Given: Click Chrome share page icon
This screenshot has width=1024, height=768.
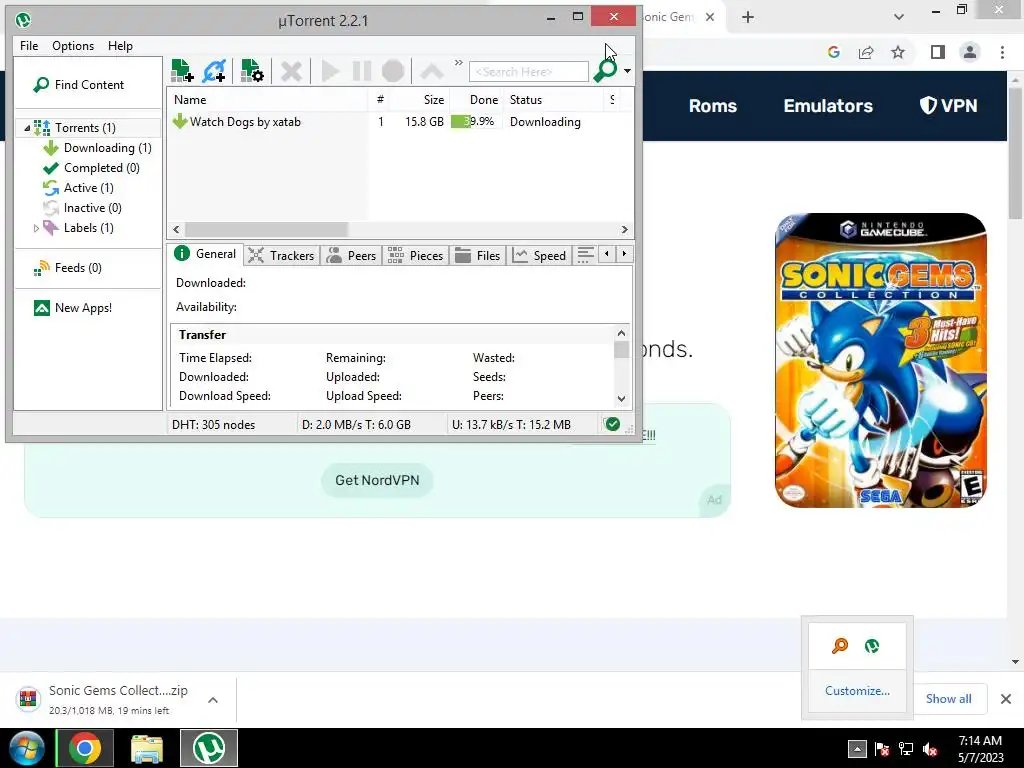Looking at the screenshot, I should click(x=866, y=52).
